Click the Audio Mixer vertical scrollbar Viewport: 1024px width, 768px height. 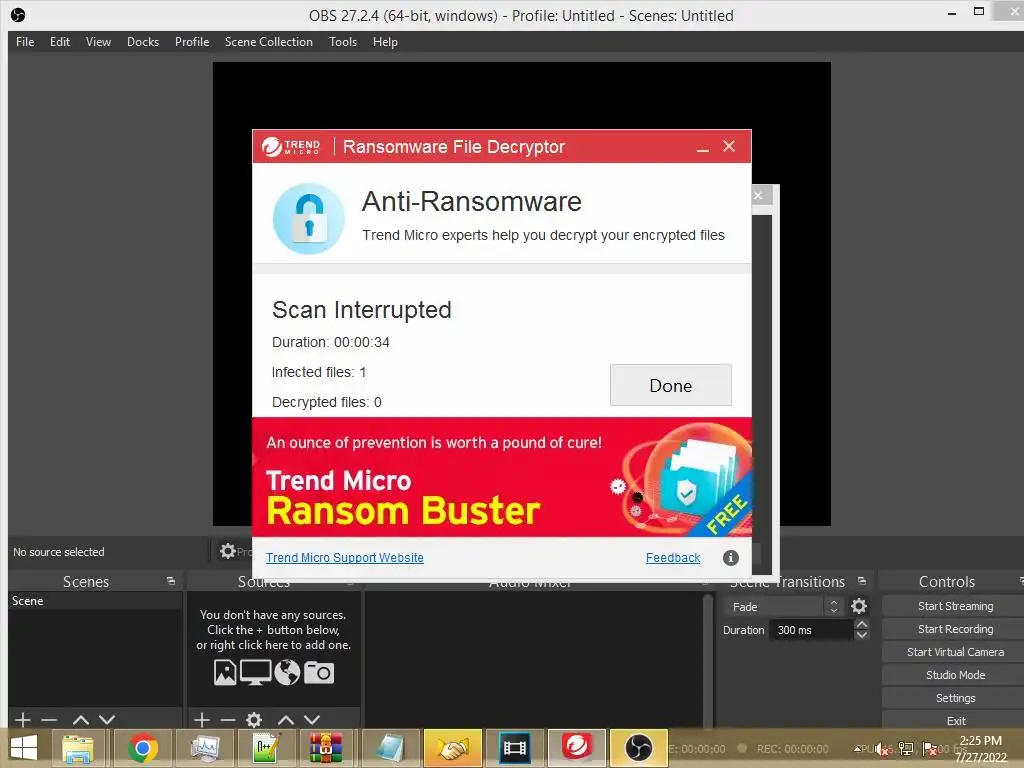708,660
